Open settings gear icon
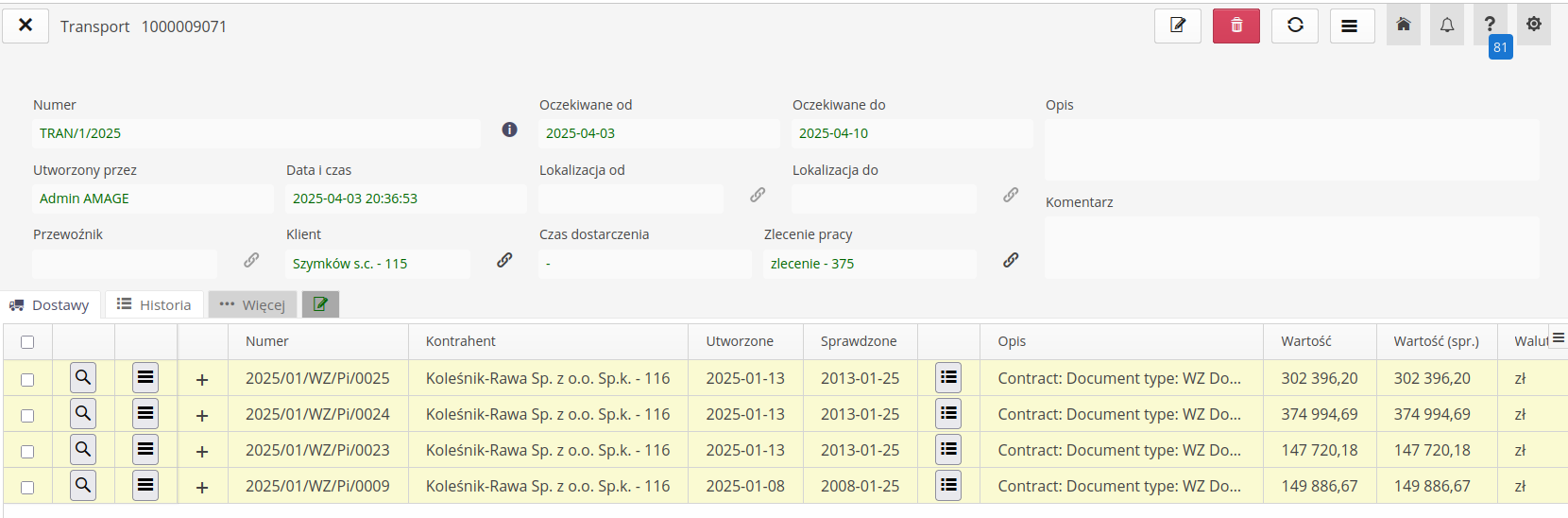Viewport: 1568px width, 518px height. click(1533, 25)
